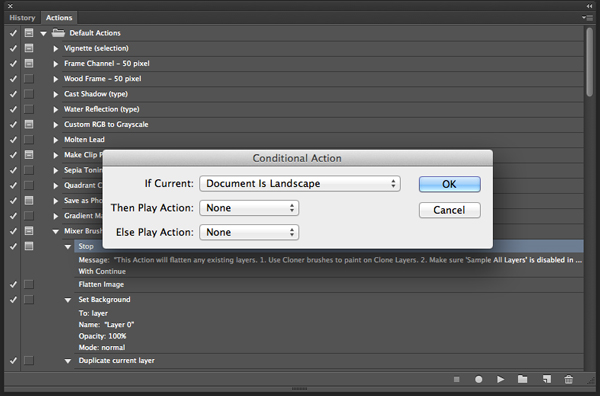Expand the Molten Lead action
This screenshot has height=396, width=600.
click(56, 140)
